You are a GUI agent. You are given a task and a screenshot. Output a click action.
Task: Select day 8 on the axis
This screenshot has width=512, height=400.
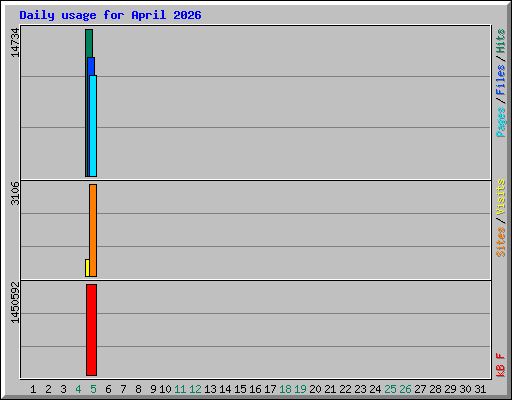[x=138, y=389]
